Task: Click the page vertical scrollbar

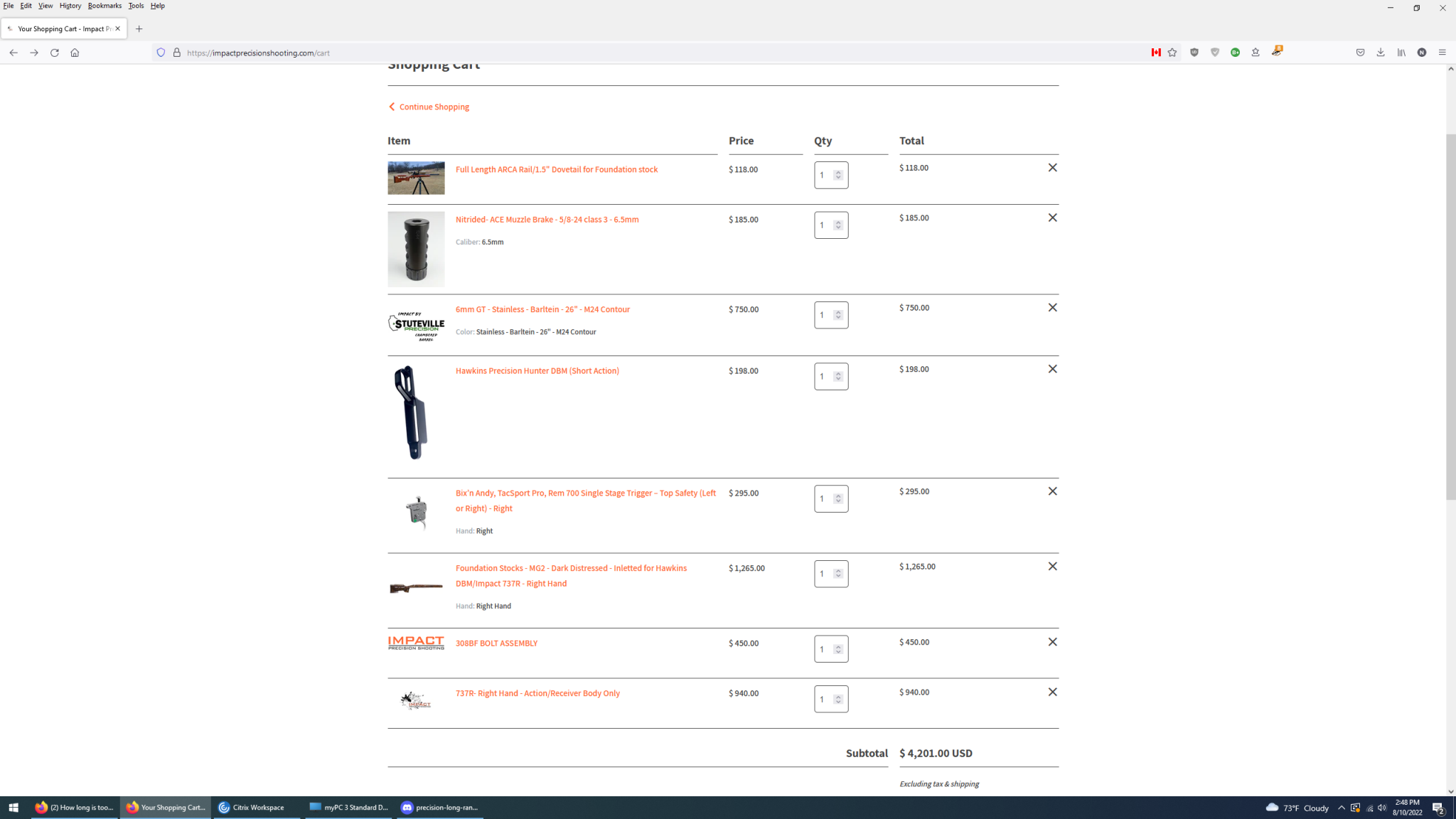Action: point(1450,316)
